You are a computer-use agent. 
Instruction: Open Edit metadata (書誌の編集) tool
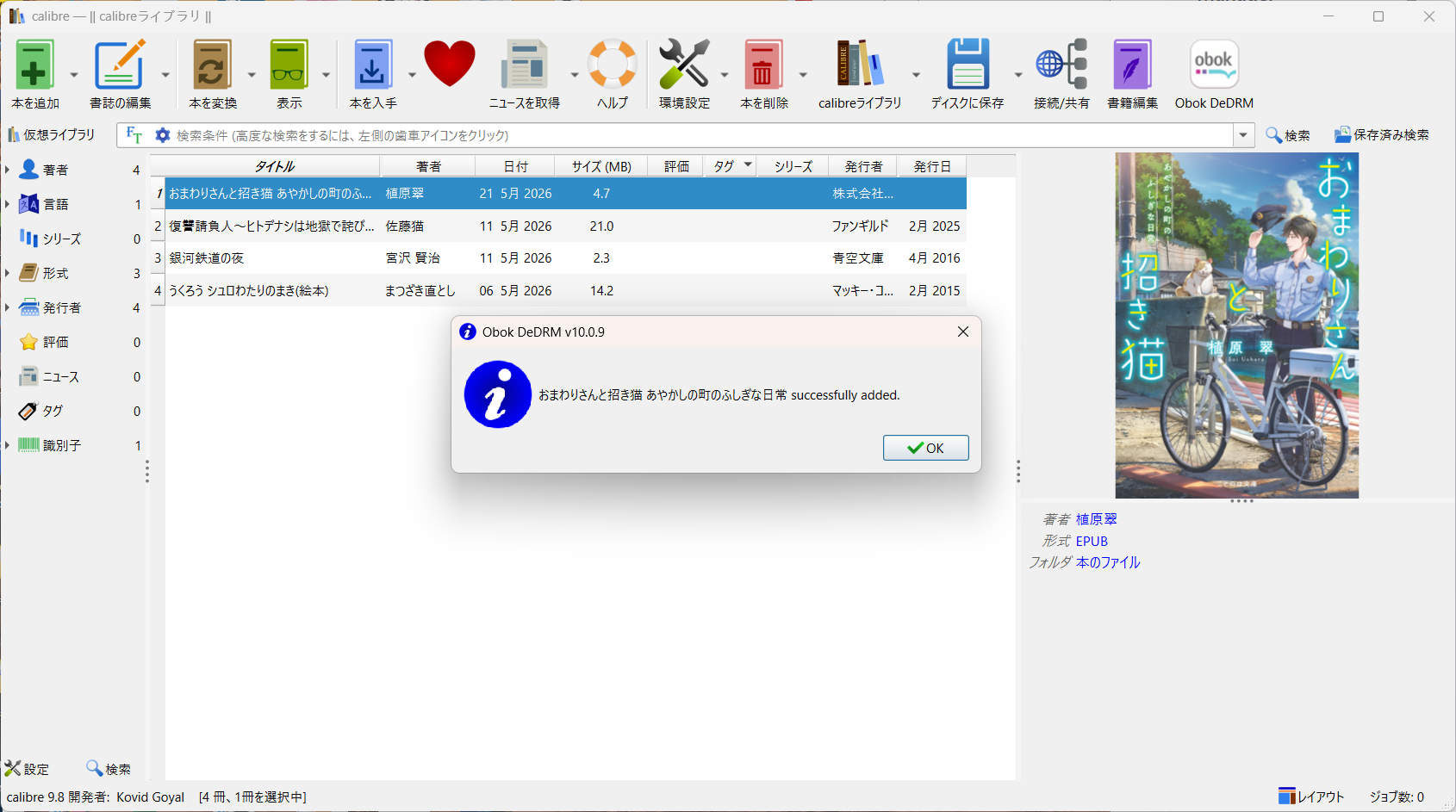(120, 65)
